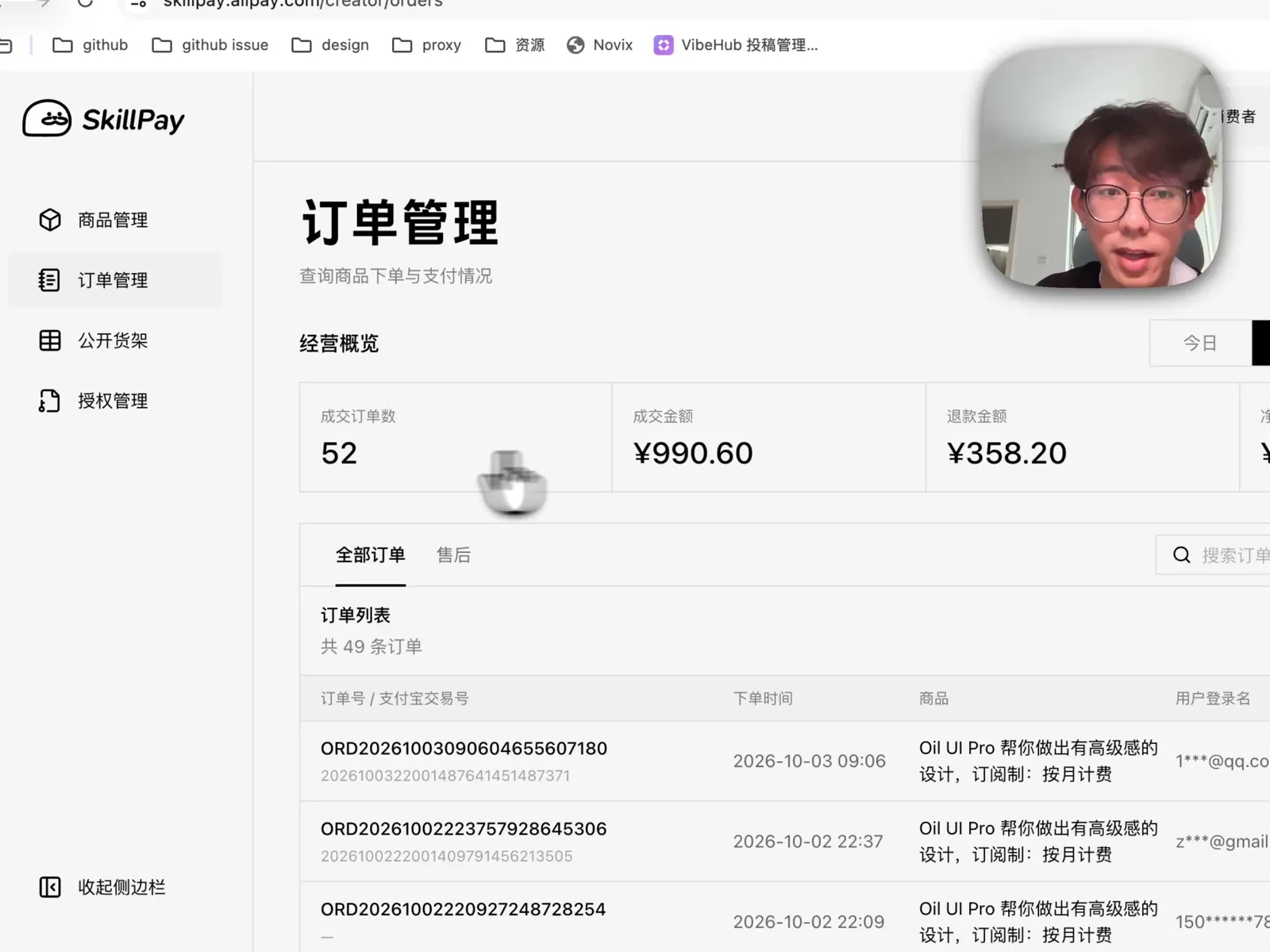The width and height of the screenshot is (1270, 952).
Task: Open VibeHub 投稿管理 bookmark
Action: [736, 45]
